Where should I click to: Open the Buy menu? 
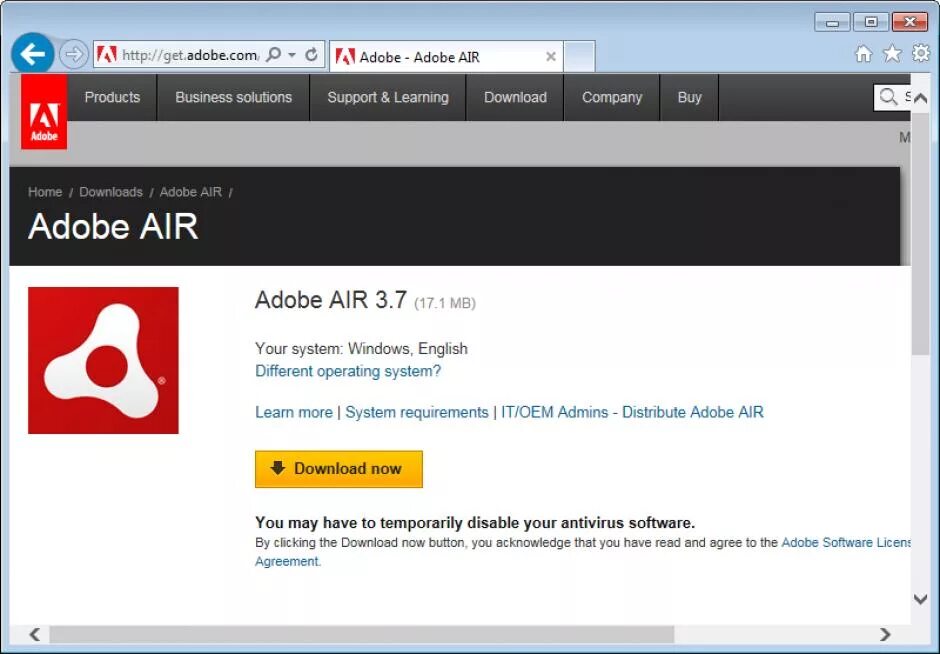click(x=689, y=97)
